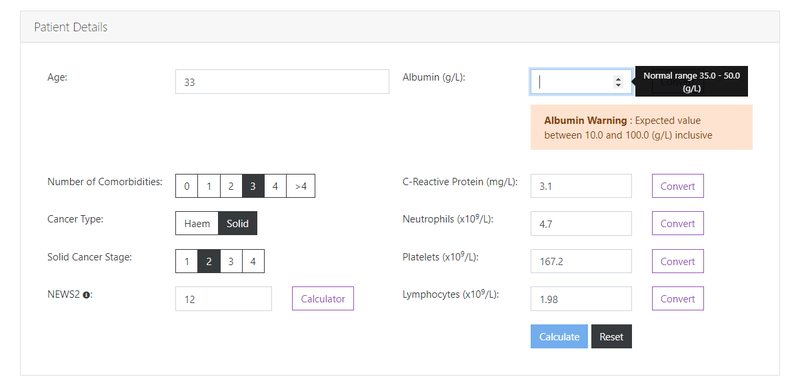Focus the Age input field

282,82
